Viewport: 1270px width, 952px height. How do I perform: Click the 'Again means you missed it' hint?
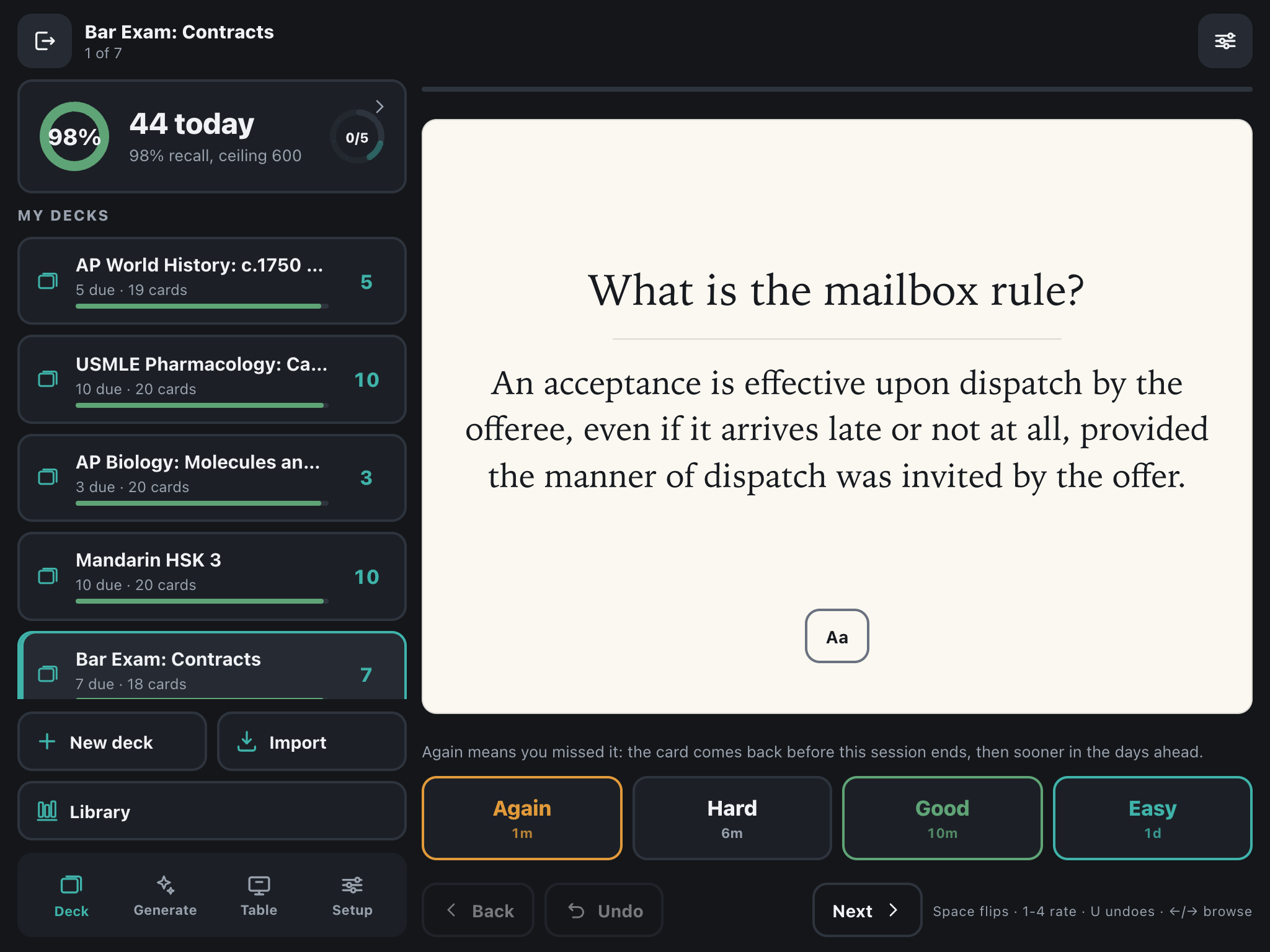point(812,752)
